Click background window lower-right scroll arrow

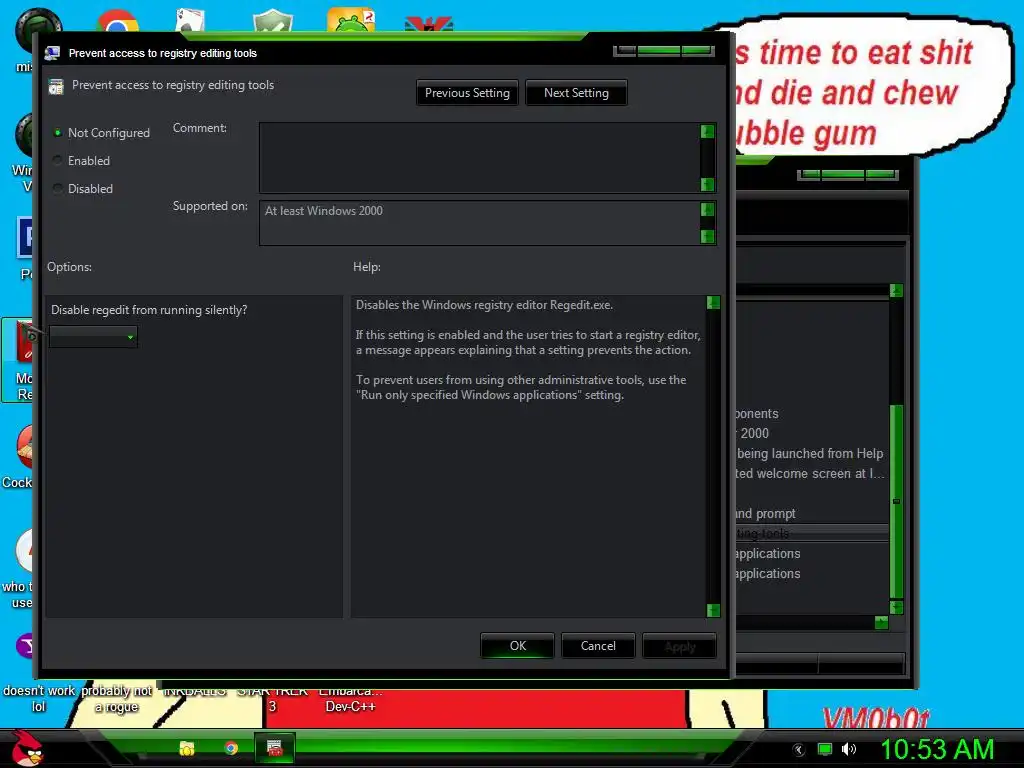pyautogui.click(x=882, y=622)
